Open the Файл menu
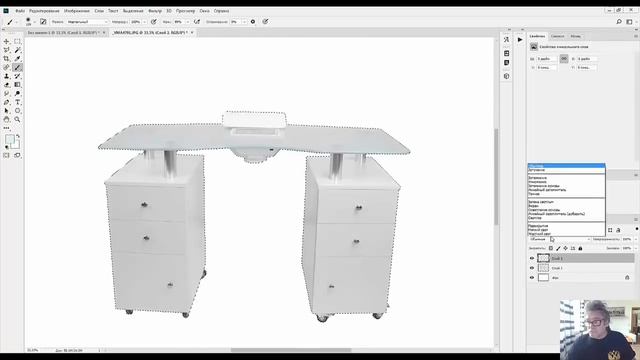 click(x=20, y=11)
